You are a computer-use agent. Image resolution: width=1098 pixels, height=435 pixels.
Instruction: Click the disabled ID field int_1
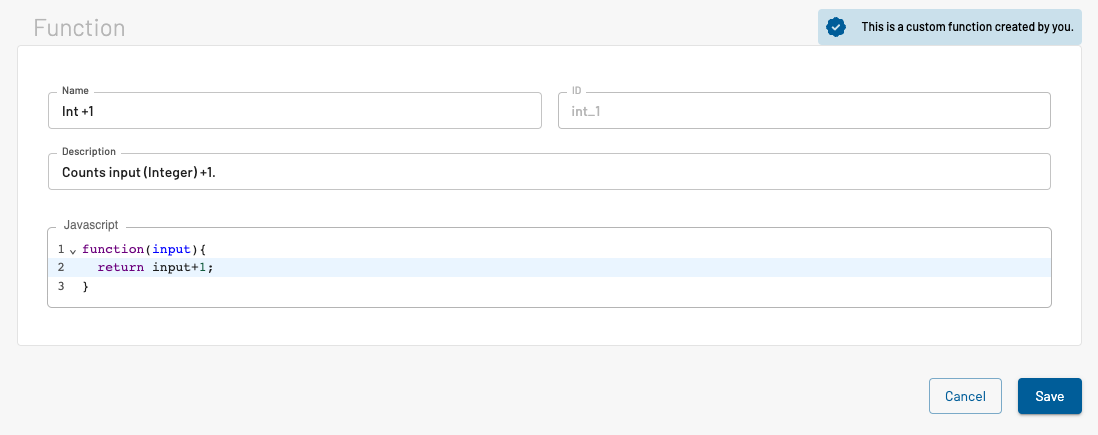[x=804, y=111]
